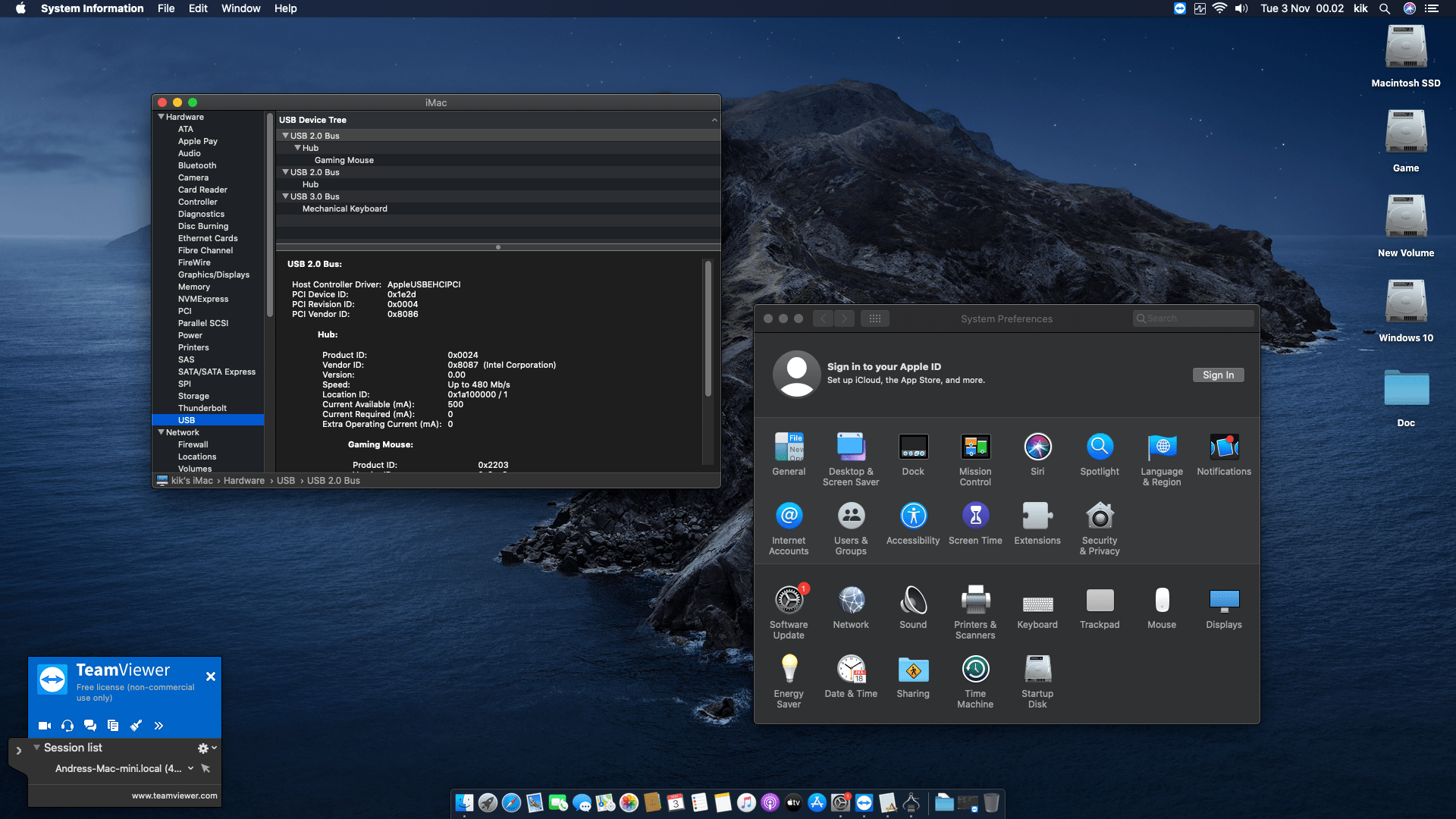Open the Window menu
The image size is (1456, 819).
coord(240,8)
